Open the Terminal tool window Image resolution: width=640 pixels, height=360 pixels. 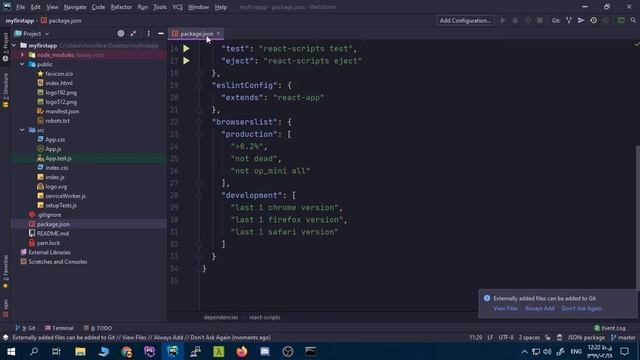(59, 328)
